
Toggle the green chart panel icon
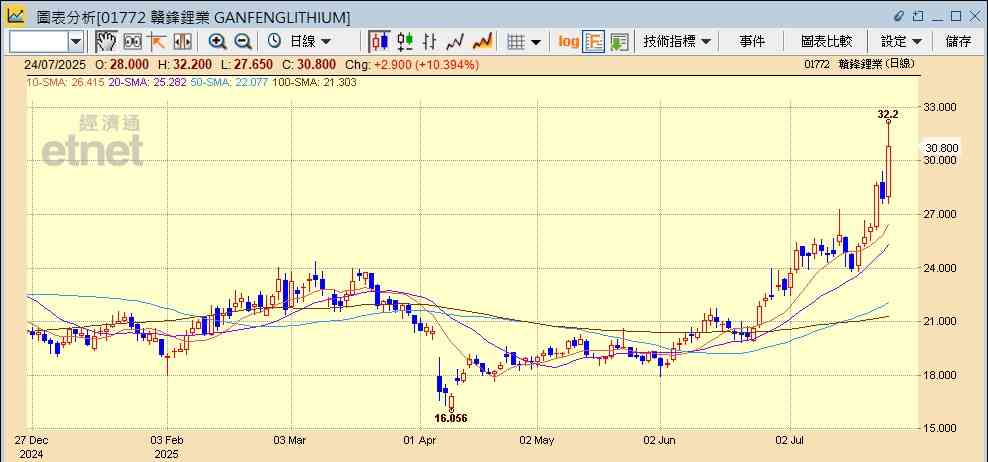coord(619,42)
